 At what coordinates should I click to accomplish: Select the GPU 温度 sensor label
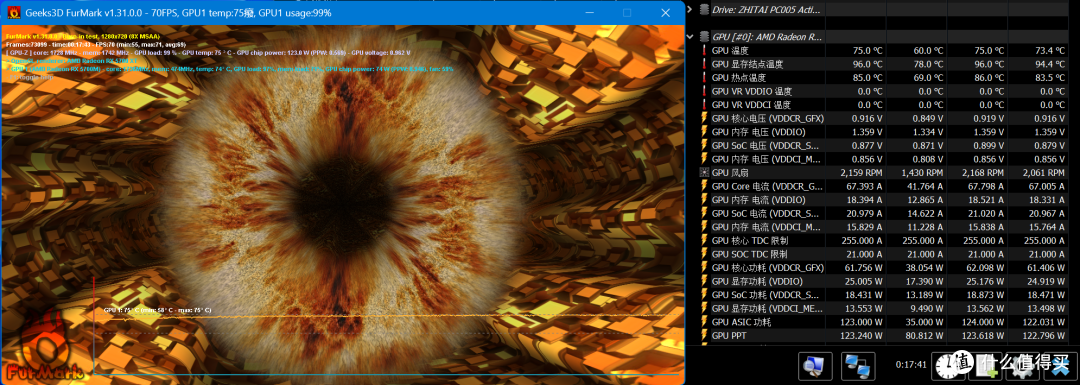pyautogui.click(x=729, y=50)
